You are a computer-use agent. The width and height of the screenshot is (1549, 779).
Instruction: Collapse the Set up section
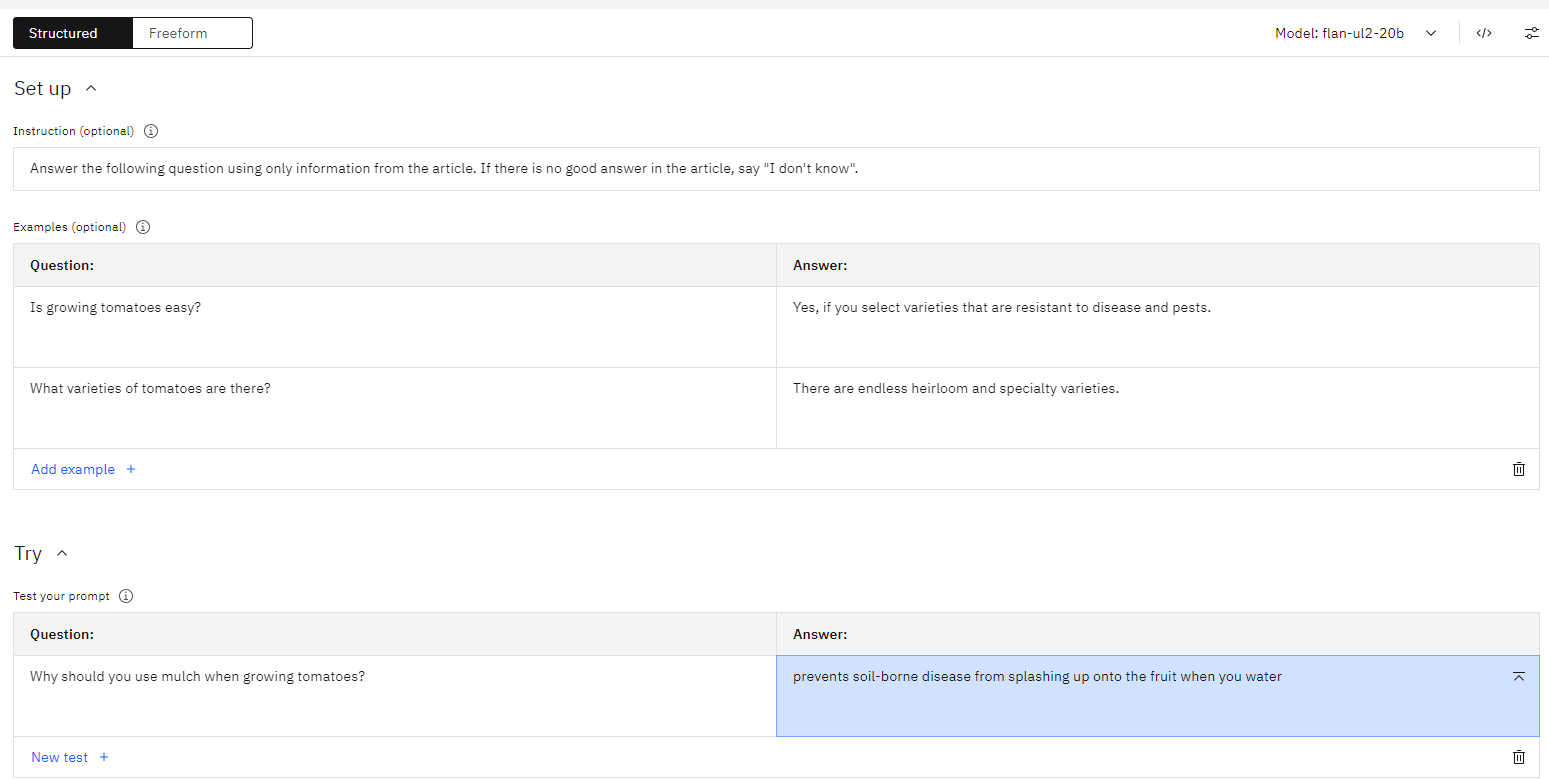click(91, 88)
